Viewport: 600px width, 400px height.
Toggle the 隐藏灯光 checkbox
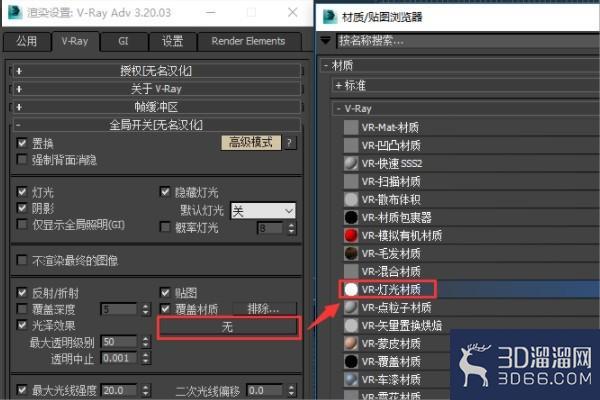pos(165,191)
